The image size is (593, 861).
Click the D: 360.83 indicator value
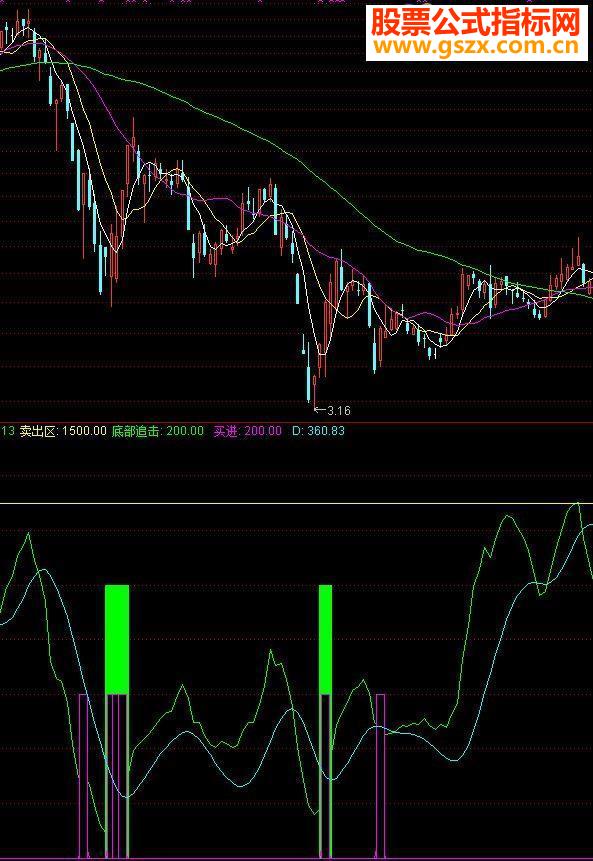[x=318, y=431]
